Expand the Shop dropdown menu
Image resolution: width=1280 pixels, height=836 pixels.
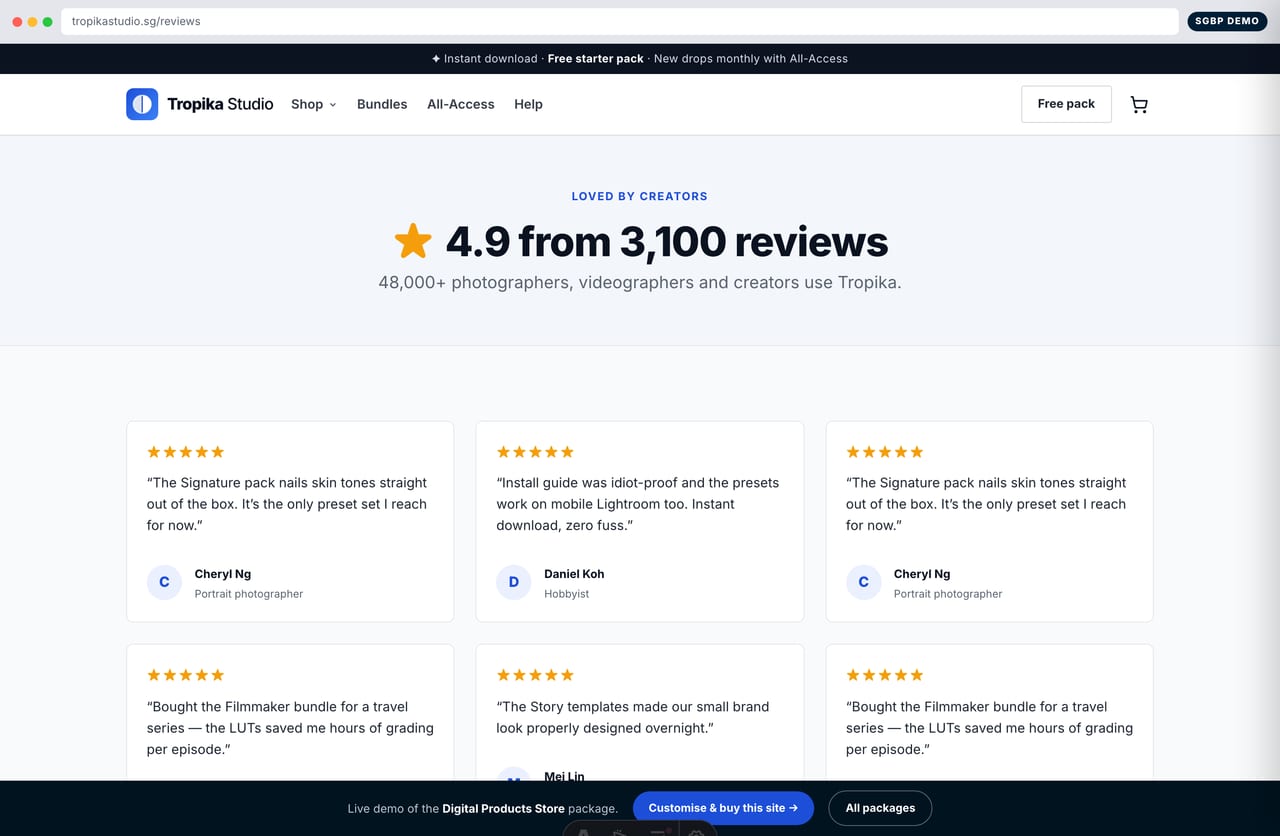[314, 104]
